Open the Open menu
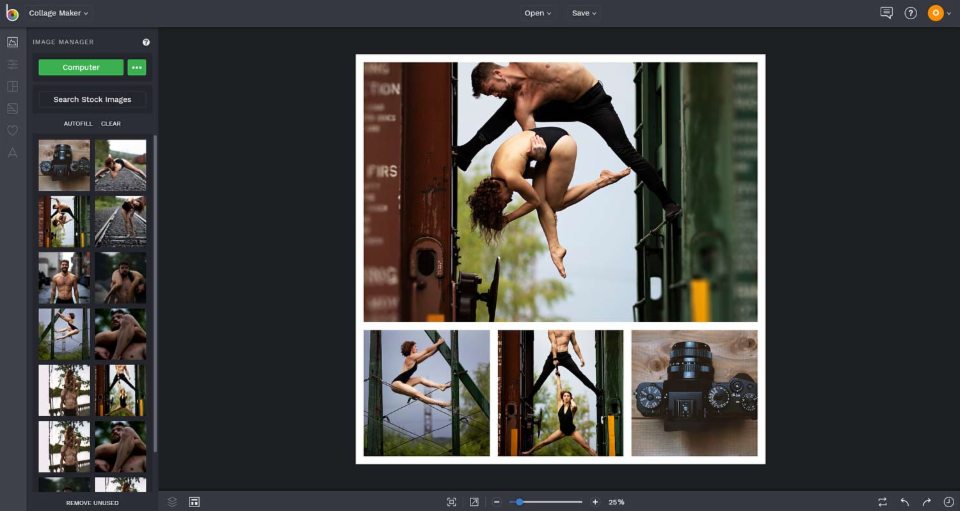This screenshot has height=511, width=960. tap(538, 13)
